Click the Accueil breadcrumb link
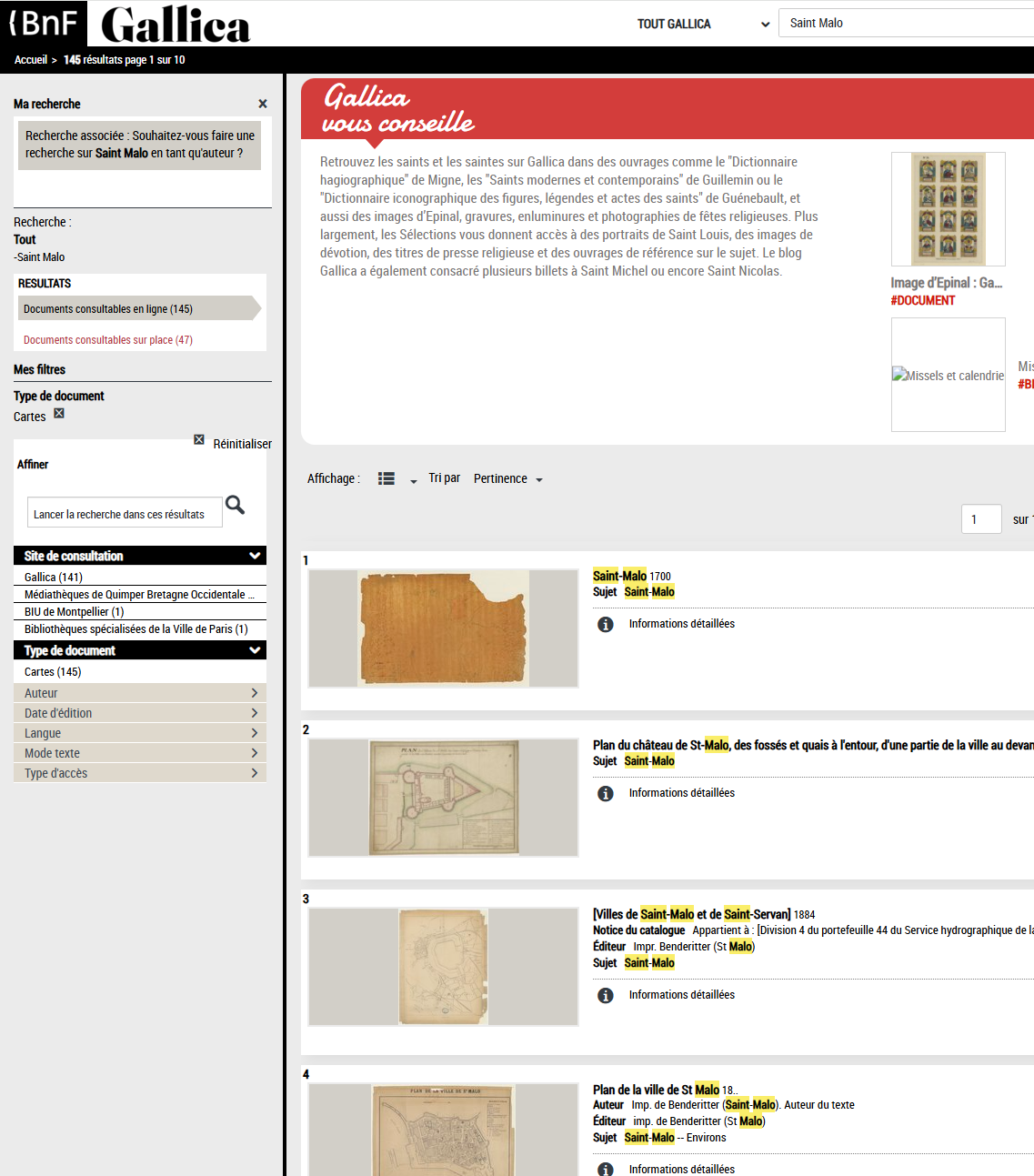The image size is (1034, 1176). pos(31,60)
